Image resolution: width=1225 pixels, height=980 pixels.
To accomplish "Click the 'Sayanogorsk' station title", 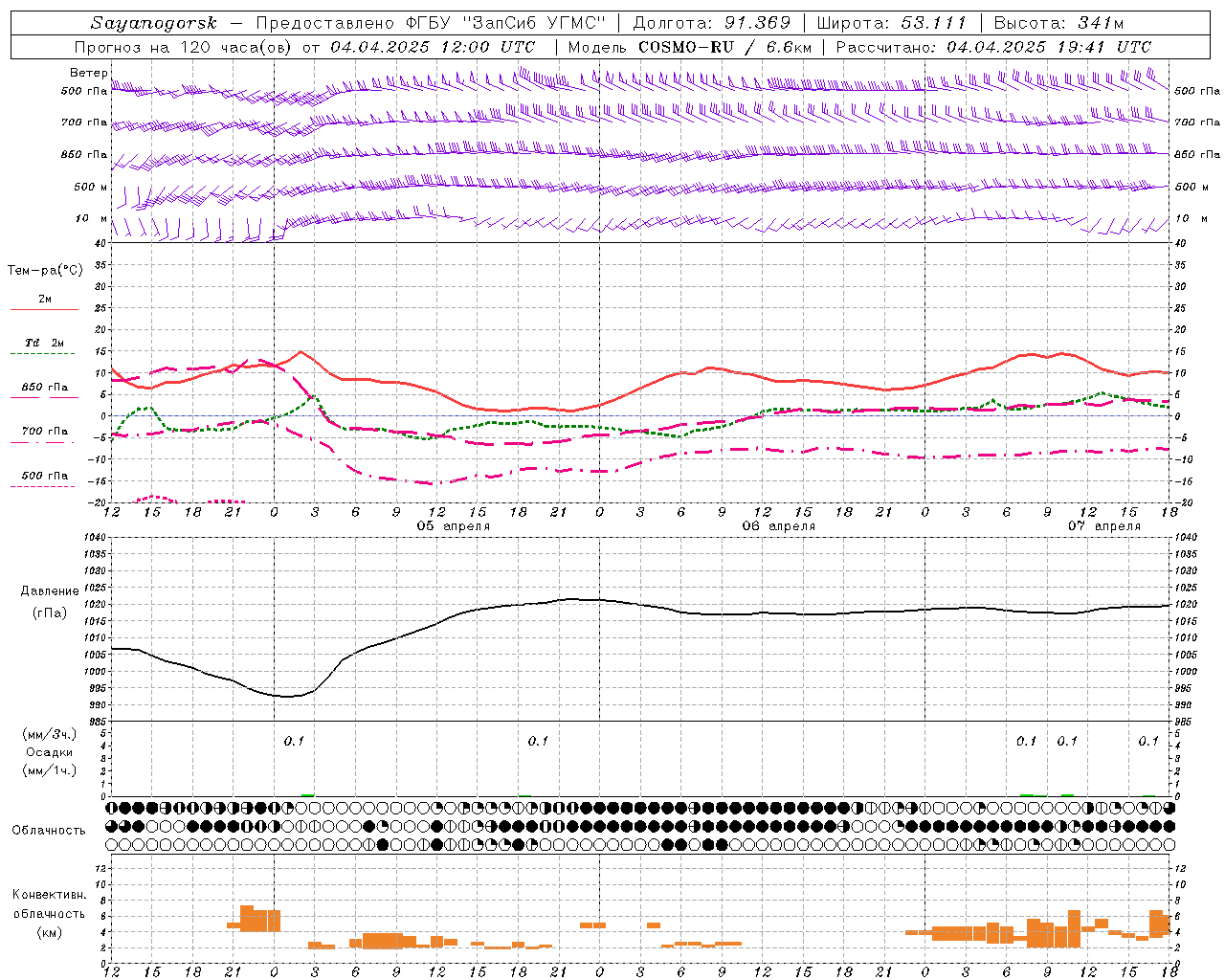I will [154, 23].
